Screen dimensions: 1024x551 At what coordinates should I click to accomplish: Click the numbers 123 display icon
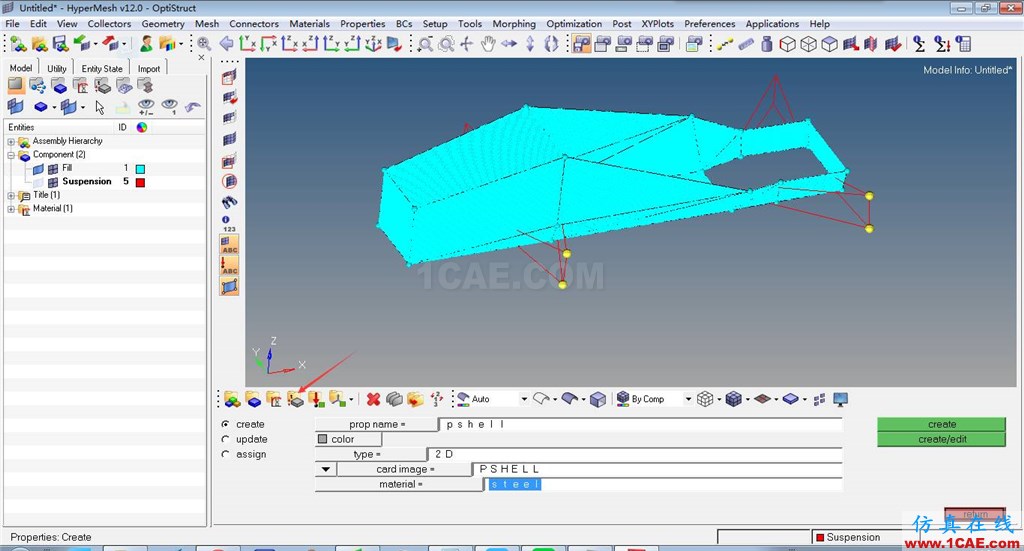pyautogui.click(x=229, y=224)
